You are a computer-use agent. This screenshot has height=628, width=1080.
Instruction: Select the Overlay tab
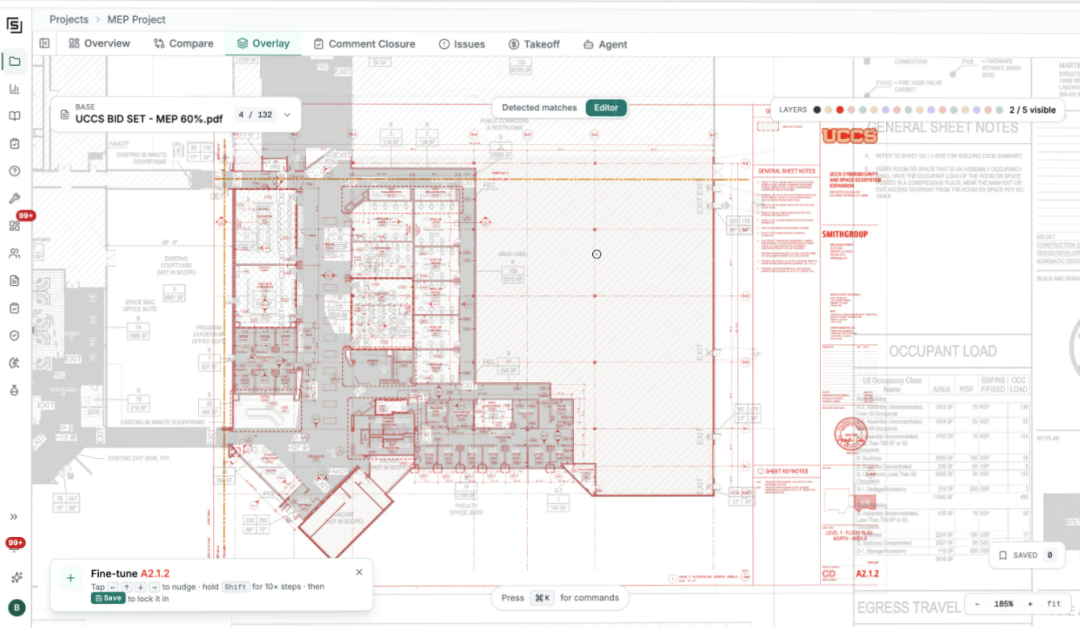tap(263, 43)
